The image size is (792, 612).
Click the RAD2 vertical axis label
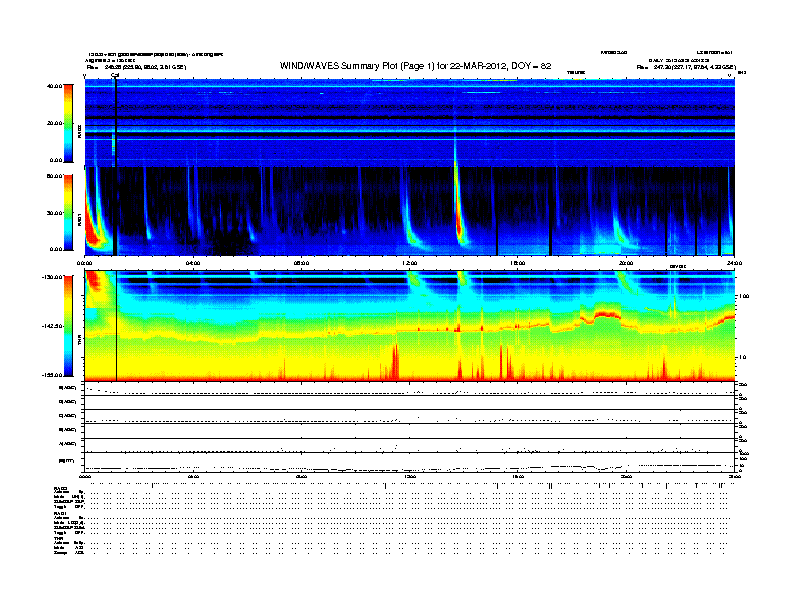[79, 132]
